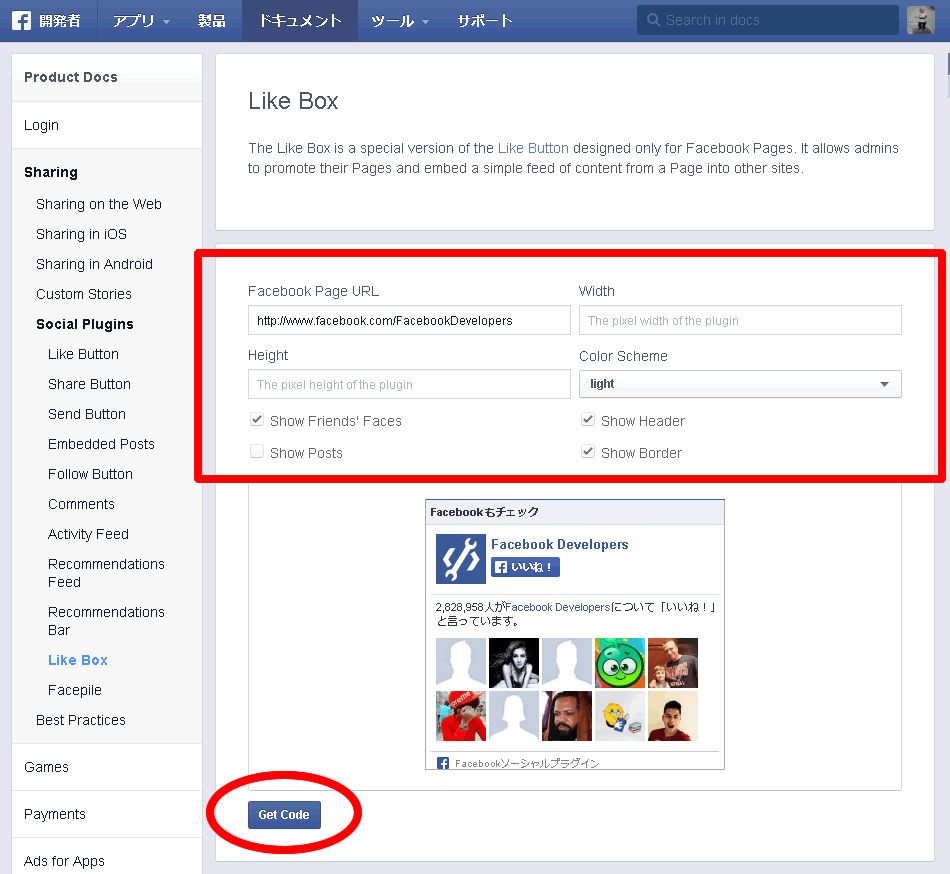Click the green cartoon face thumbnail
Viewport: 950px width, 874px height.
coord(620,663)
